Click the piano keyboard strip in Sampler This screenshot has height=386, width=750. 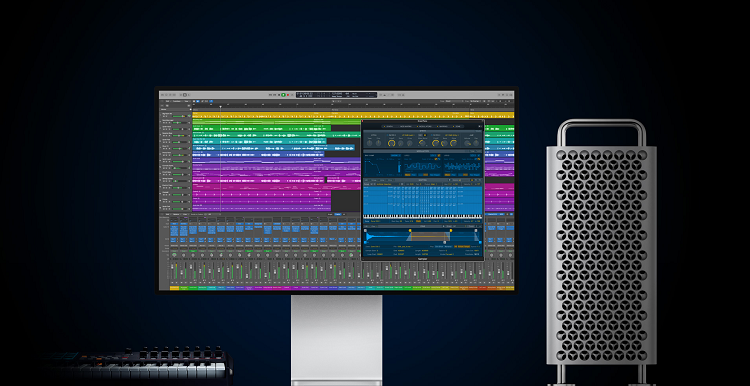422,217
